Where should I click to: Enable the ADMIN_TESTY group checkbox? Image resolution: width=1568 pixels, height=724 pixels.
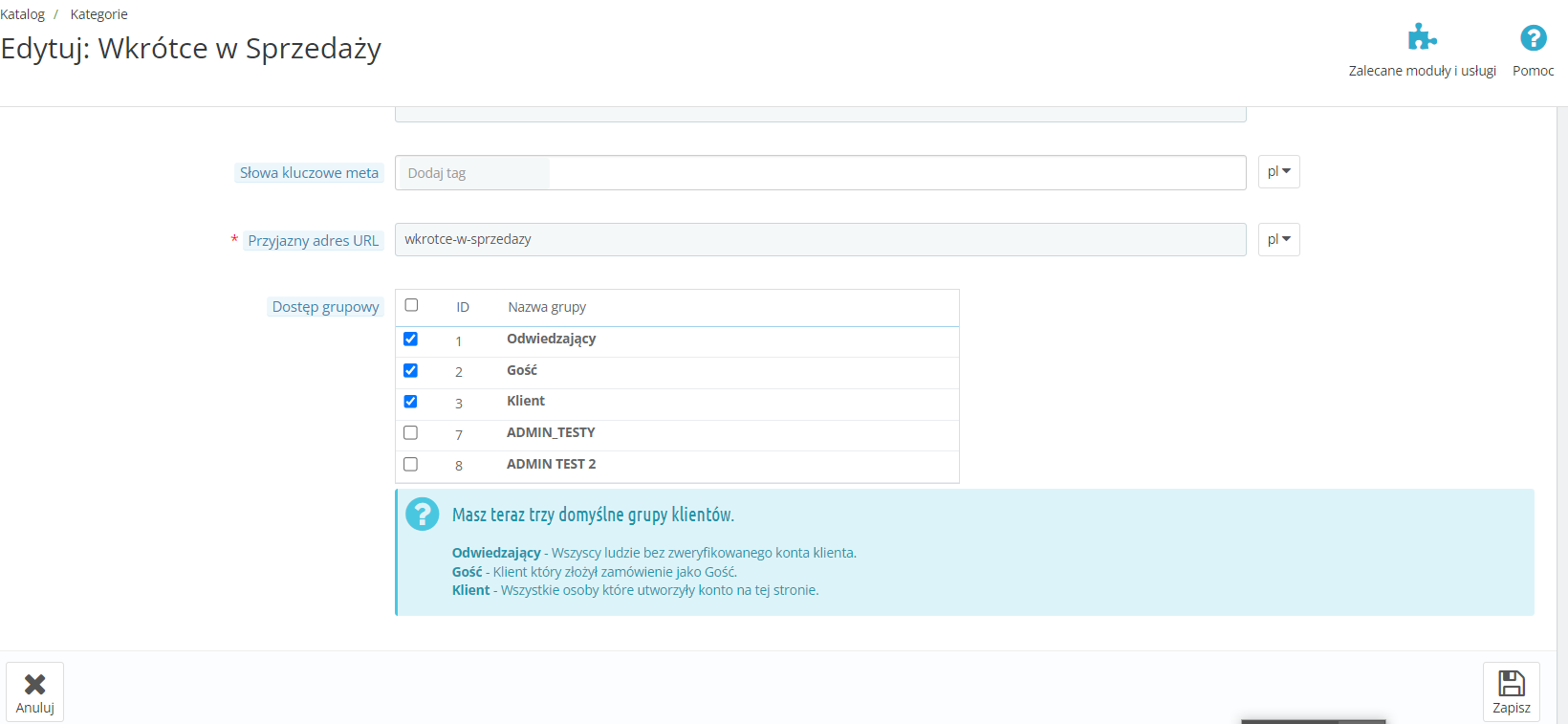tap(410, 432)
